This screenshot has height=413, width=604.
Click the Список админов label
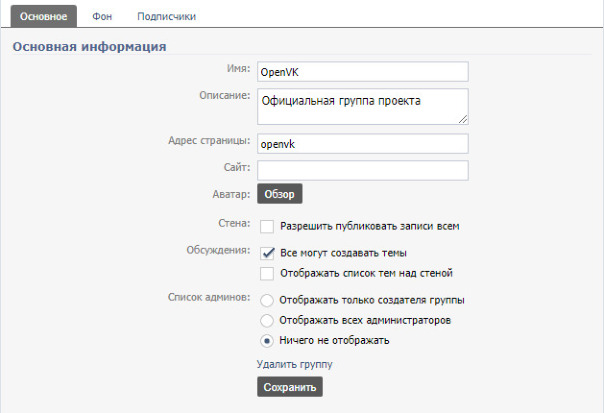coord(209,297)
